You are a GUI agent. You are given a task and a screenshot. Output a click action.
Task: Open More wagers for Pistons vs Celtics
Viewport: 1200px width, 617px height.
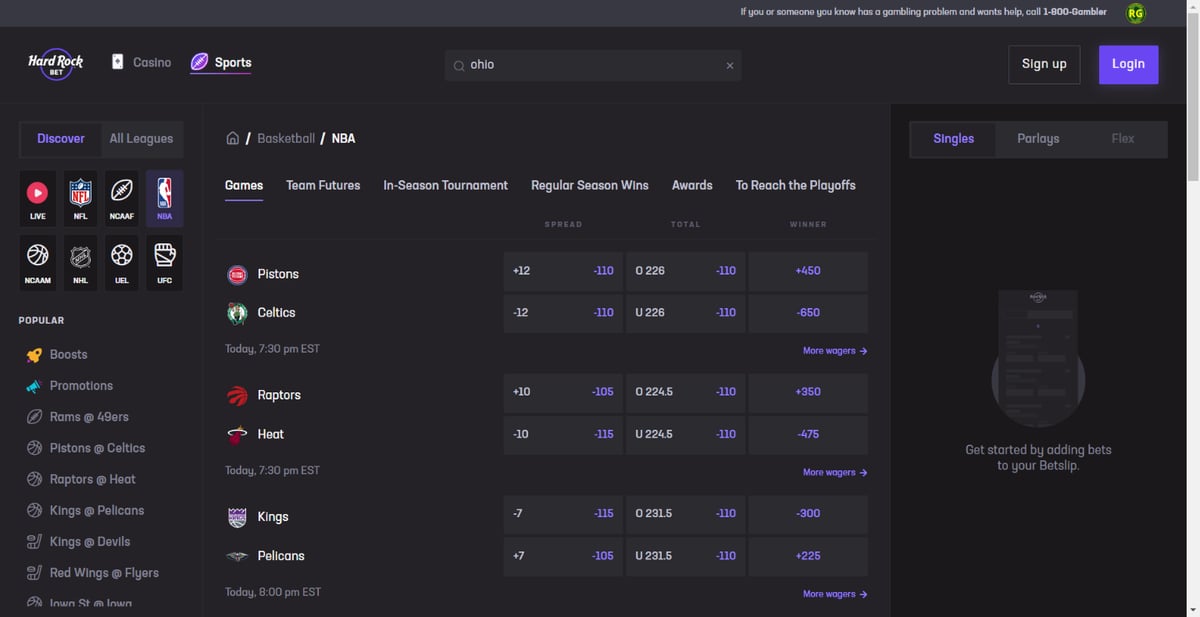point(835,351)
